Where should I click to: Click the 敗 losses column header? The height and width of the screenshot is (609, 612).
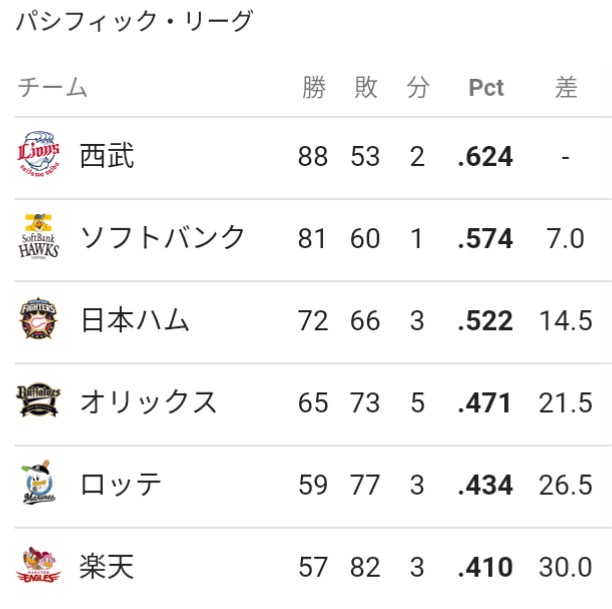pos(366,87)
